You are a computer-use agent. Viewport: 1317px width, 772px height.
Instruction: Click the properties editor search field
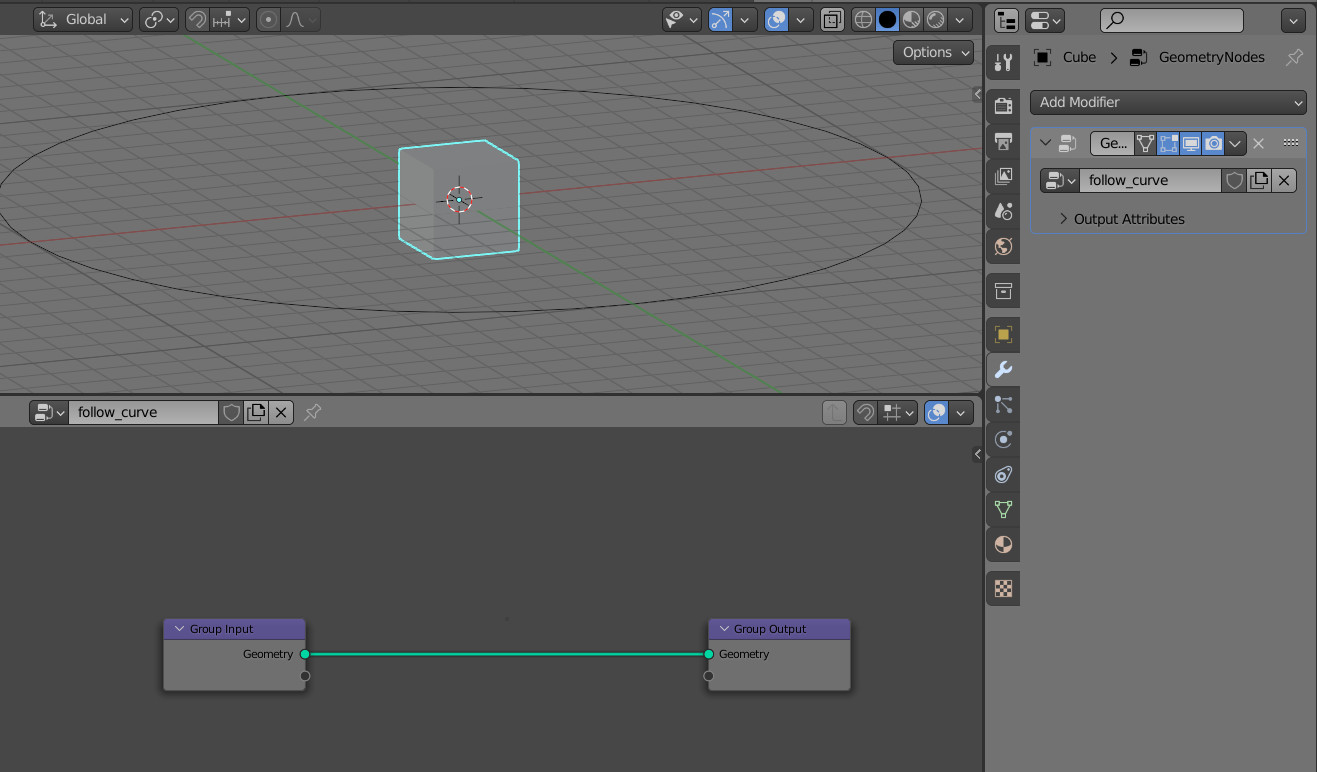coord(1170,20)
